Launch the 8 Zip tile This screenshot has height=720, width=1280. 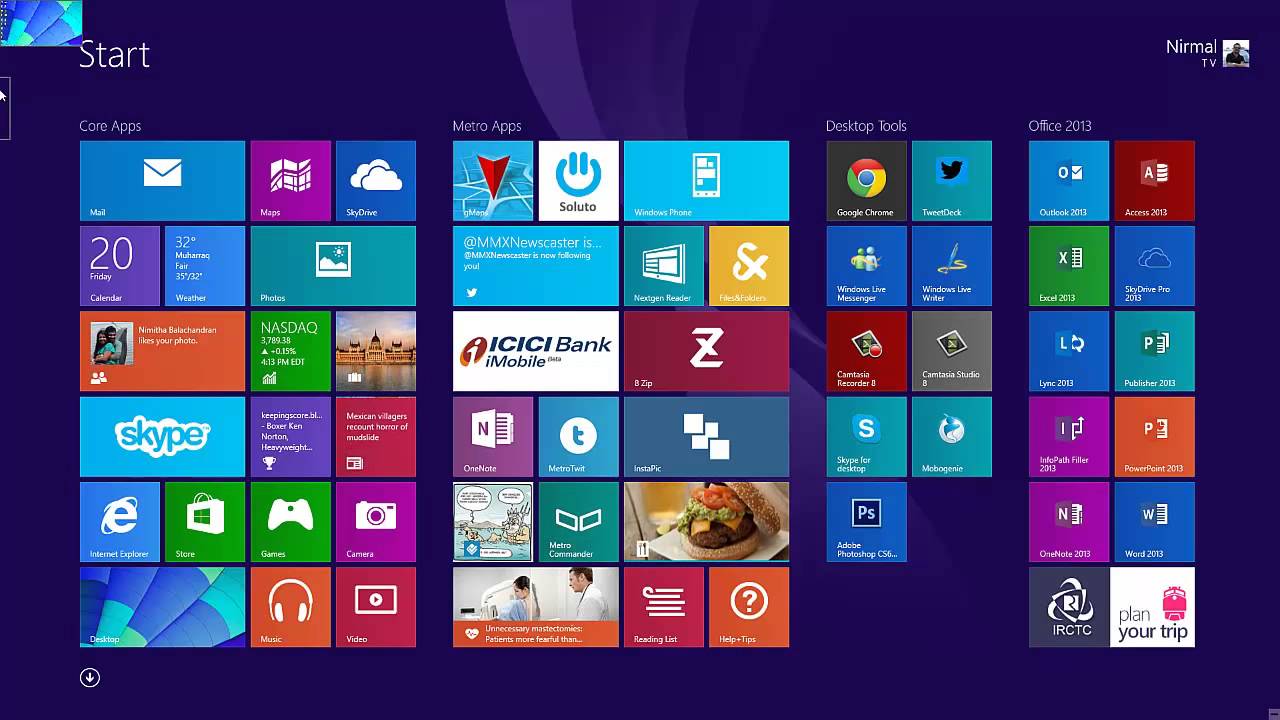(706, 351)
